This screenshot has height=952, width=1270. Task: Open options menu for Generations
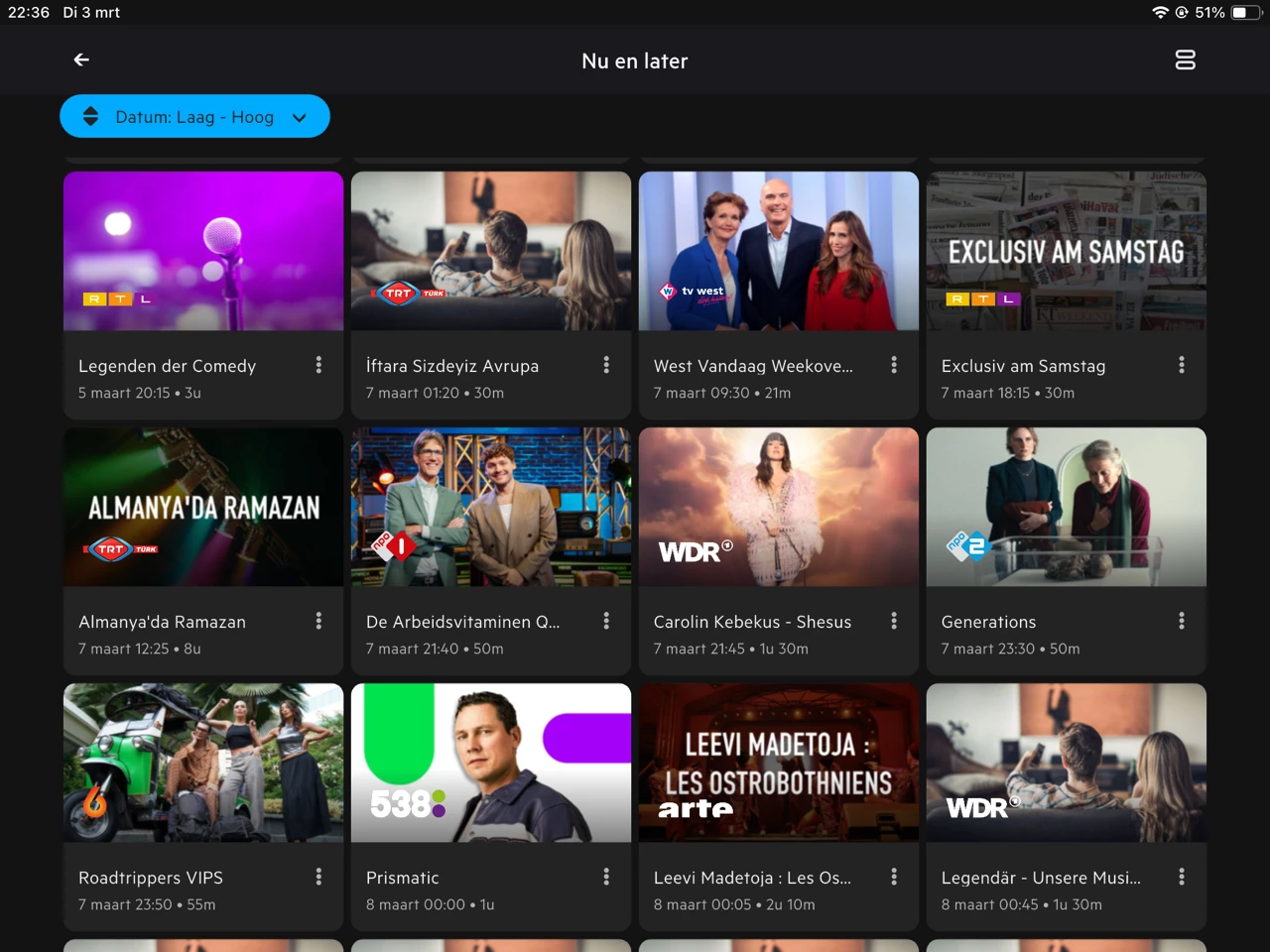coord(1182,621)
